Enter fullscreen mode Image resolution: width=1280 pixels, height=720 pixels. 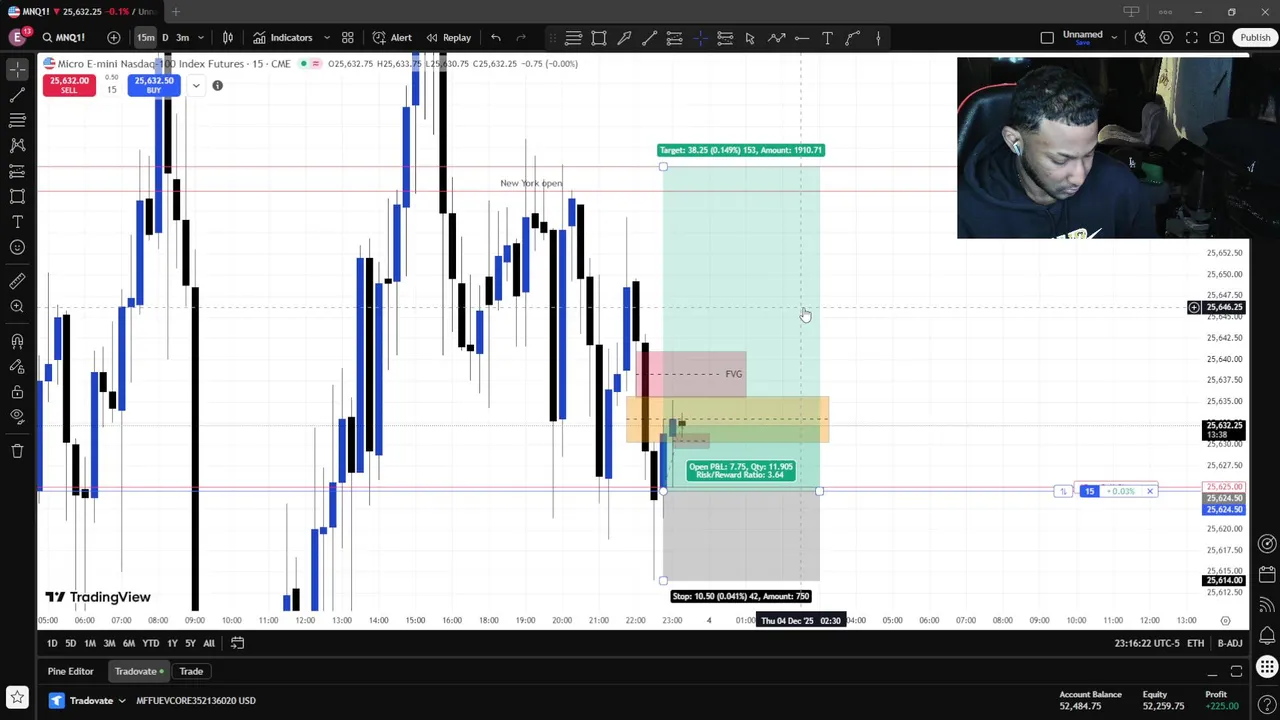click(x=1192, y=38)
